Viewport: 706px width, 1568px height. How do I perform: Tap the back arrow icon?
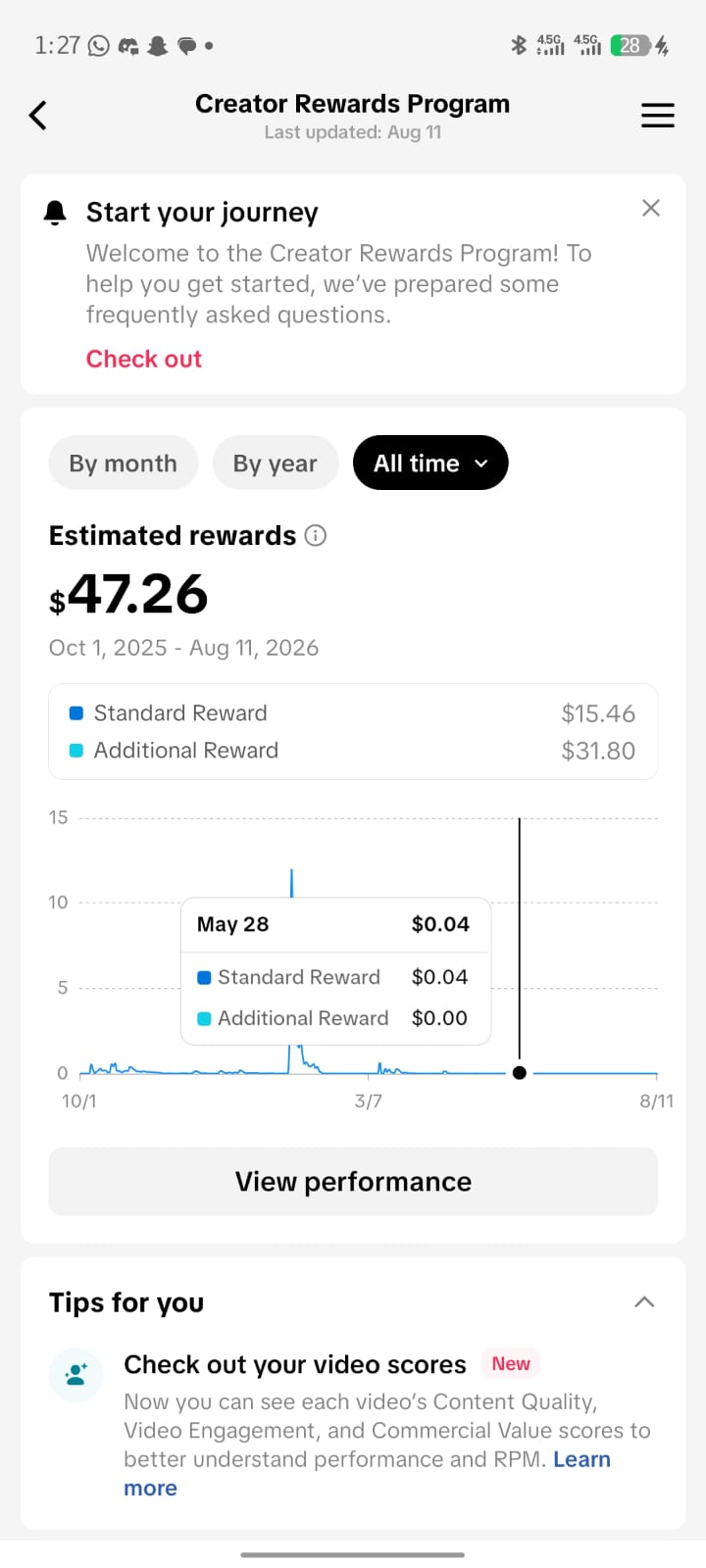38,116
